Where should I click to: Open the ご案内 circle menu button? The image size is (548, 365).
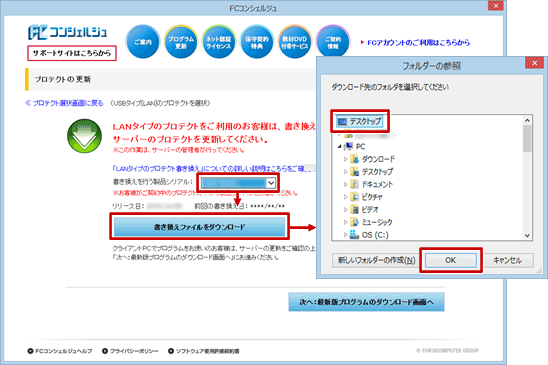click(143, 42)
